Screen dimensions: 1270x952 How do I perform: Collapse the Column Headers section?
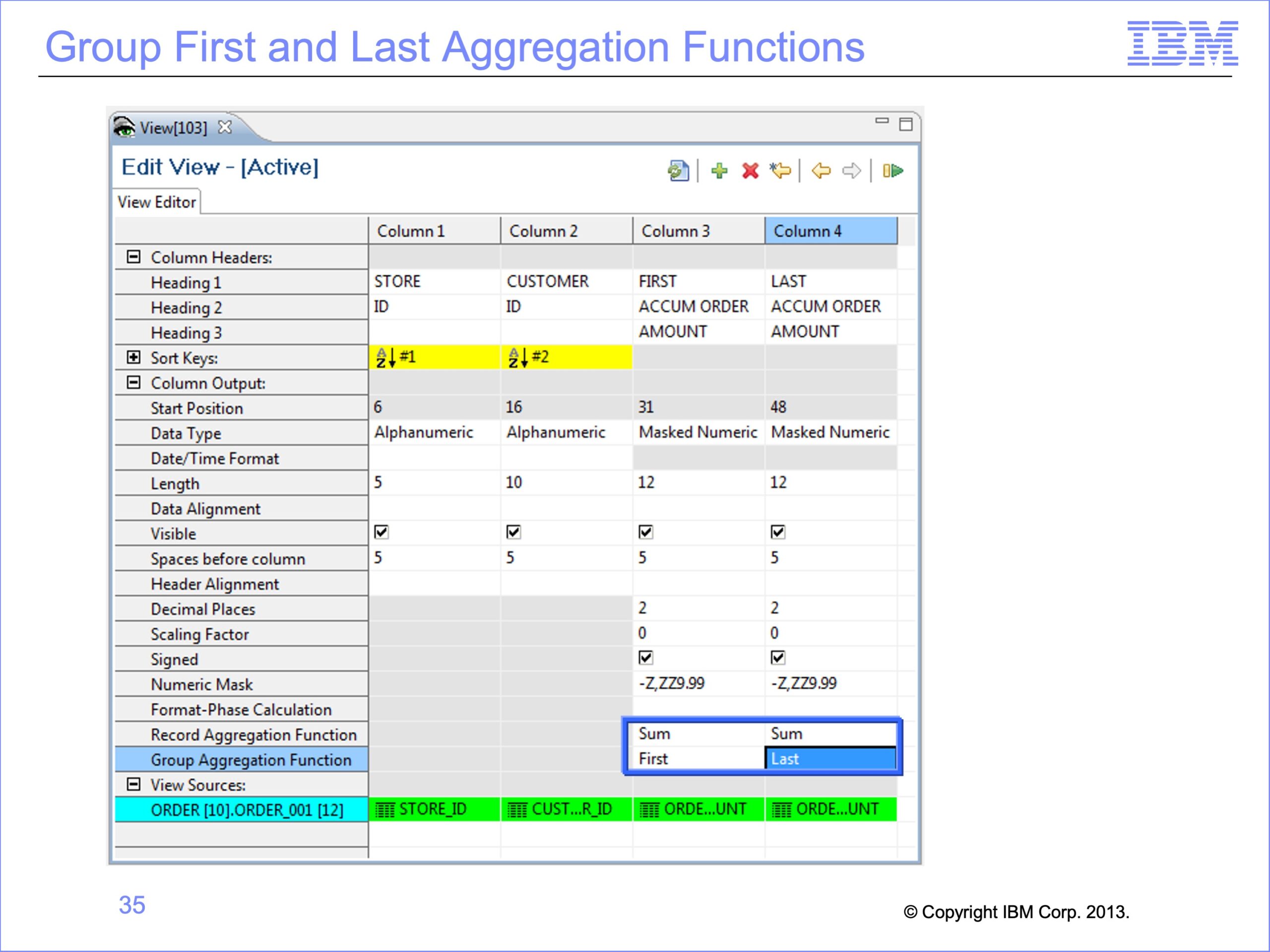point(133,256)
